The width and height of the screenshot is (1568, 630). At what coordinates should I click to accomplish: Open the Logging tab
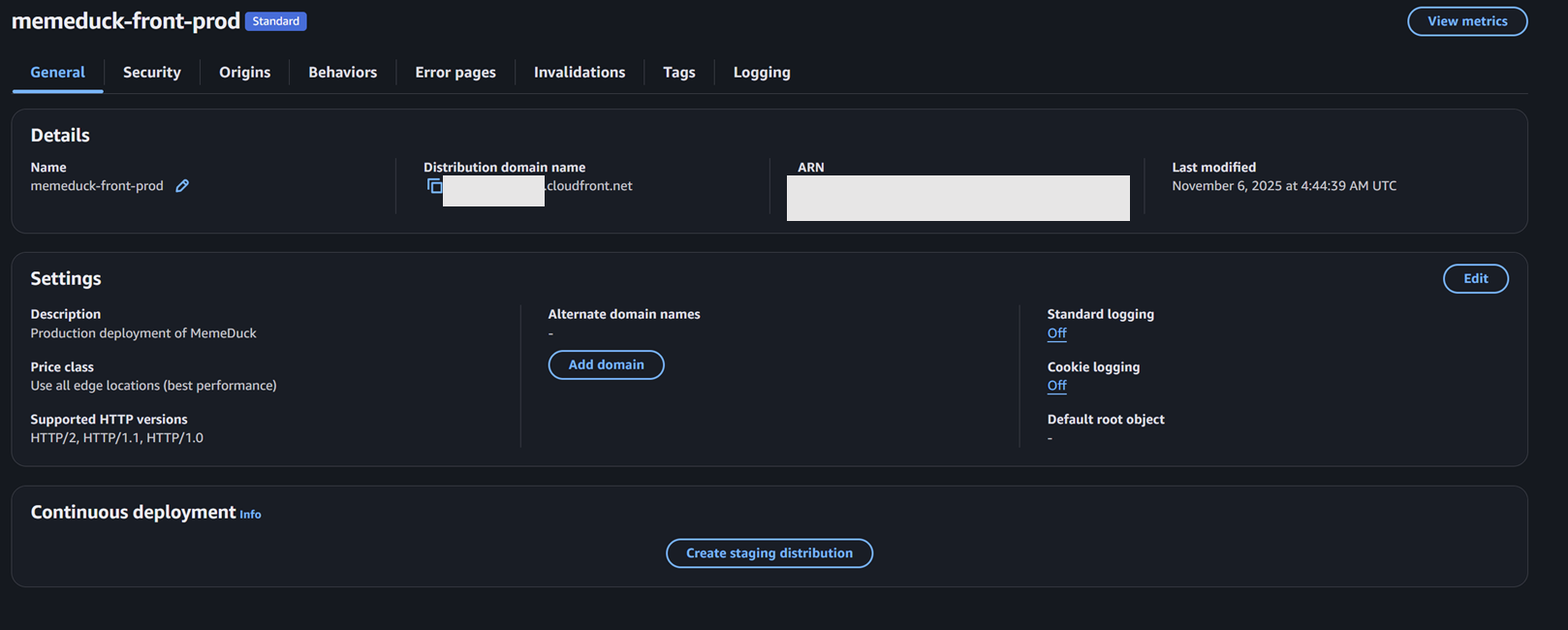tap(762, 73)
